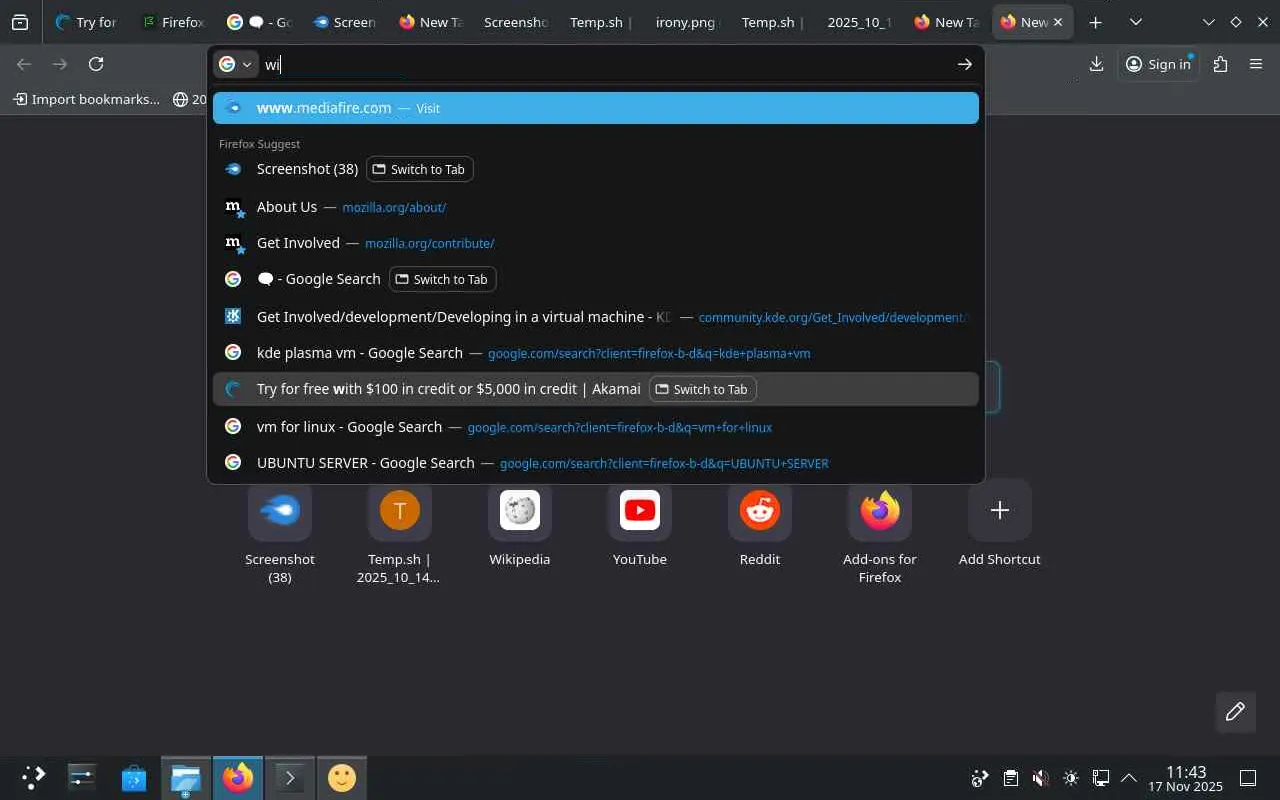Switch to the Firefox tab
Viewport: 1280px width, 800px height.
click(x=172, y=22)
